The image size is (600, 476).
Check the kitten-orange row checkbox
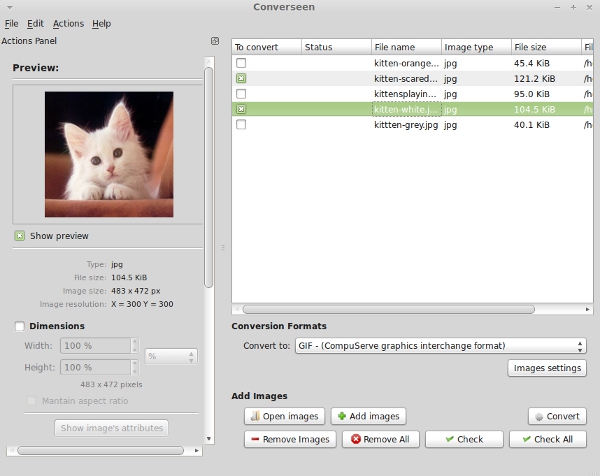coord(241,63)
